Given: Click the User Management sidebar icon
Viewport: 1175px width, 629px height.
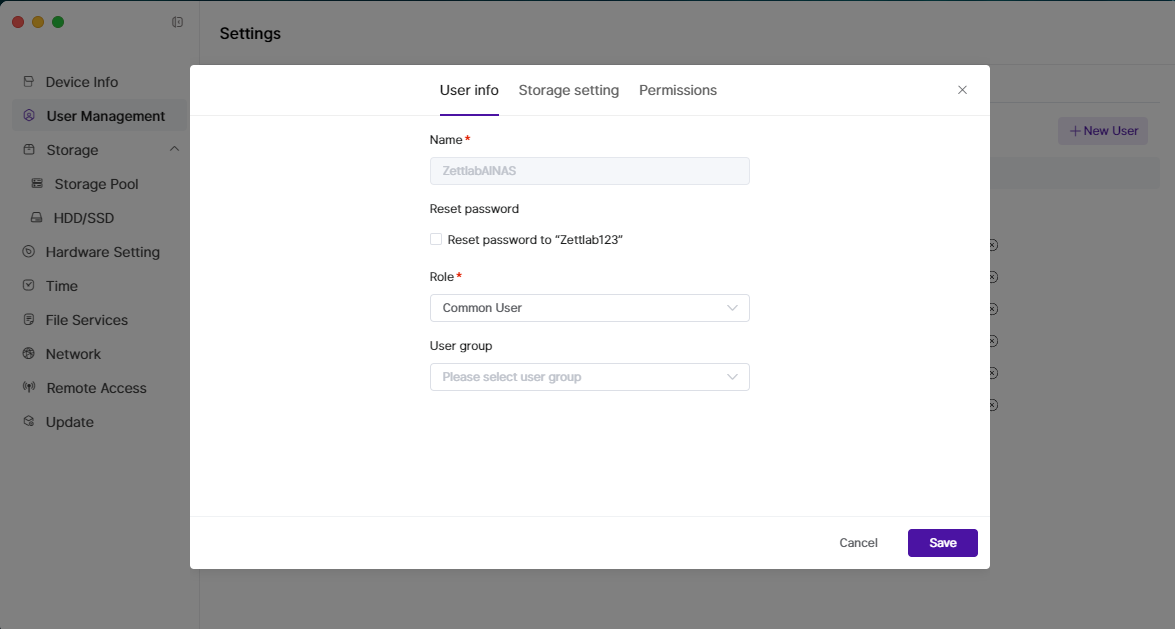Looking at the screenshot, I should tap(29, 115).
